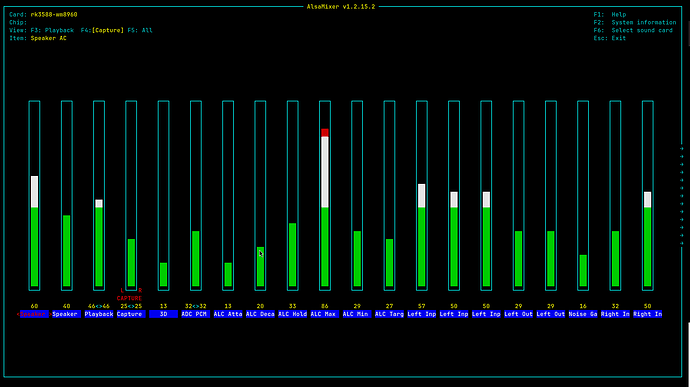Click the Item: Speaker AC line
Screen dimensions: 690x387
(x=38, y=38)
